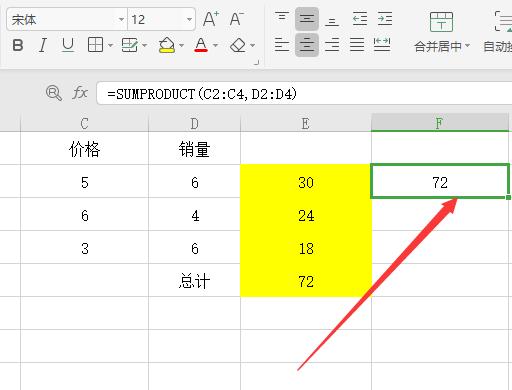Align text to top
The width and height of the screenshot is (512, 390).
[282, 18]
